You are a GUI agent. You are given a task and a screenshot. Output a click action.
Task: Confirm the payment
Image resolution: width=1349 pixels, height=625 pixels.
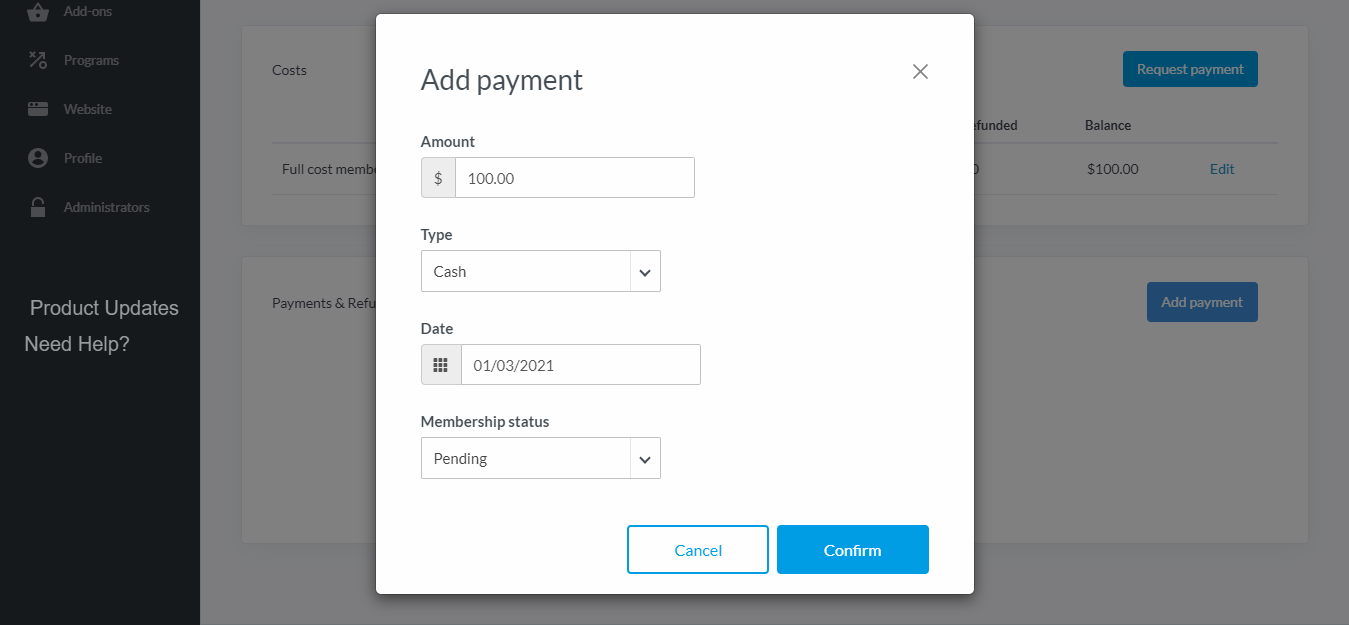(x=853, y=550)
